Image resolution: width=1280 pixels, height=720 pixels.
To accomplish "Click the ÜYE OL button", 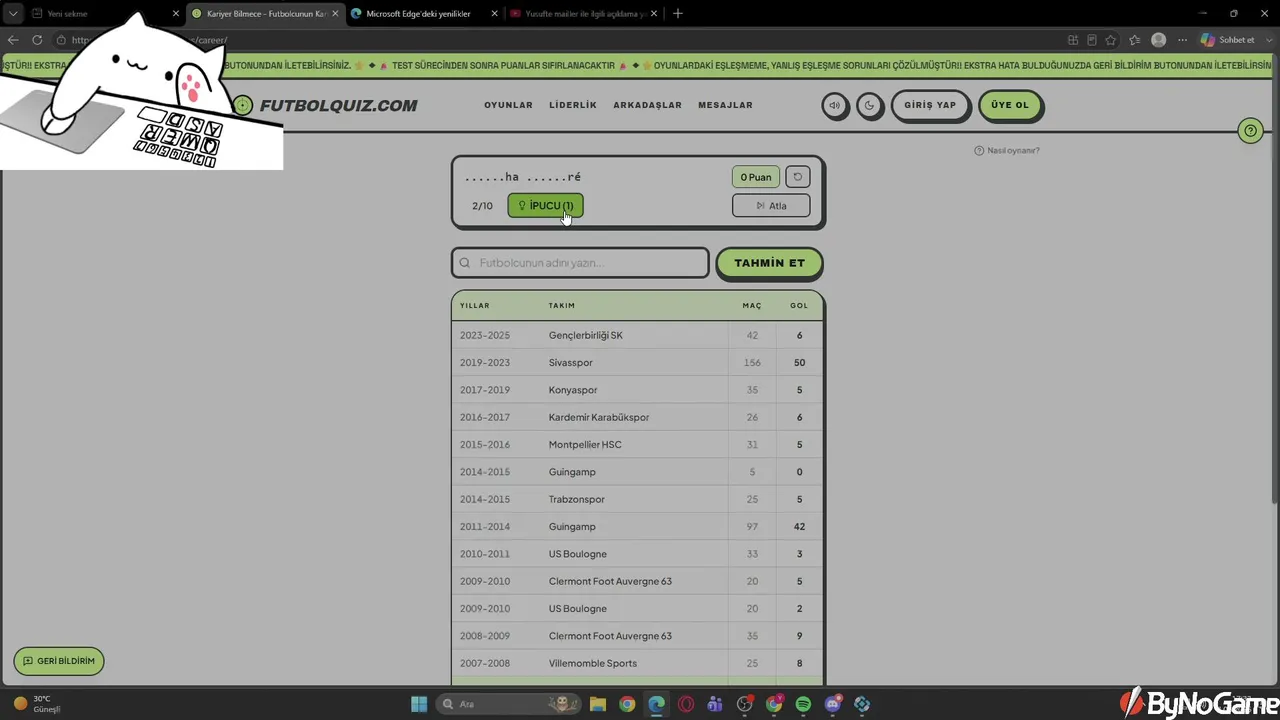I will tap(1010, 105).
